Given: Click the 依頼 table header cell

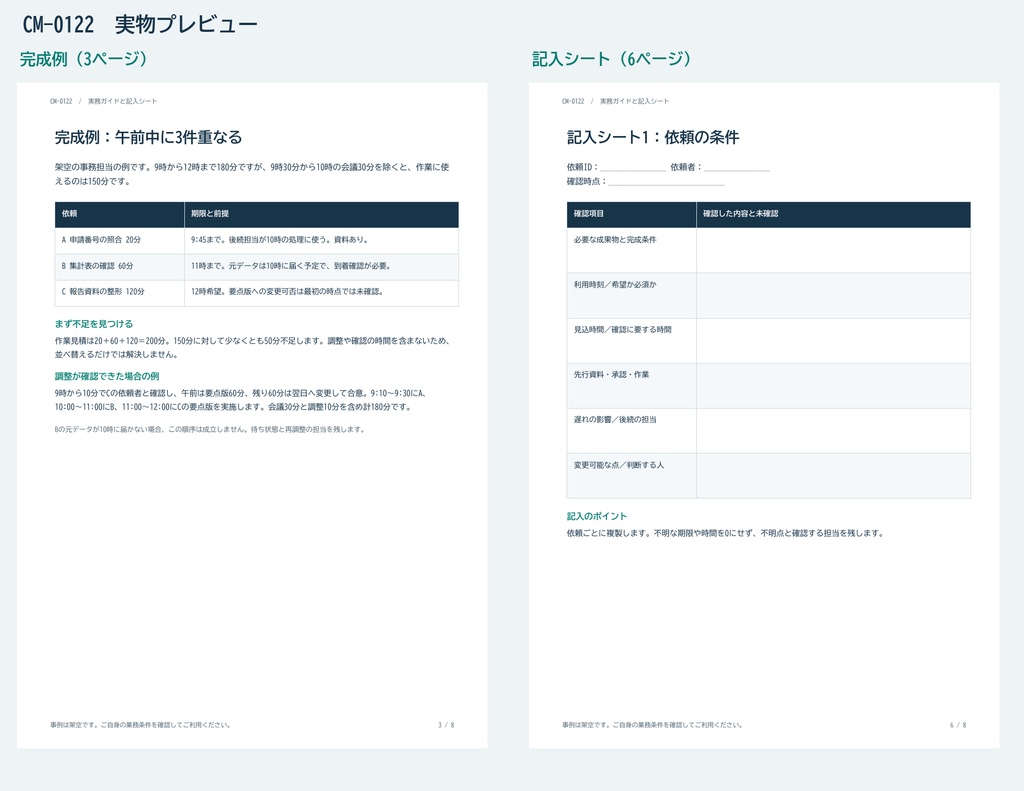Looking at the screenshot, I should [120, 214].
